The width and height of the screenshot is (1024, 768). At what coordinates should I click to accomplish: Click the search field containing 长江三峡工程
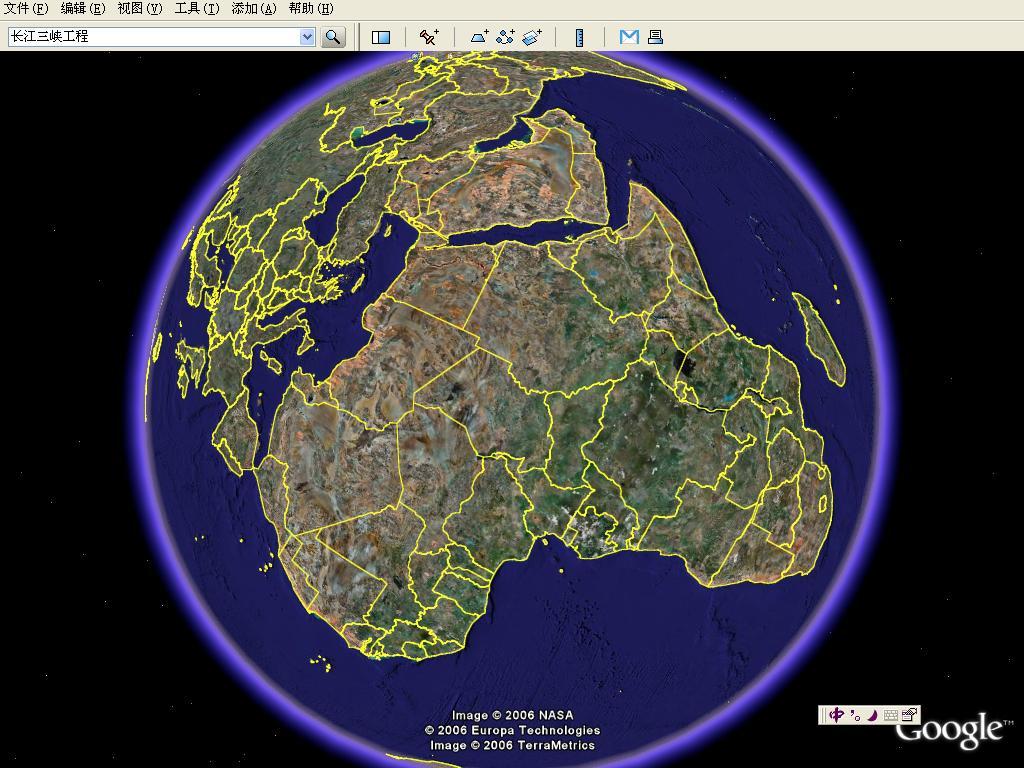150,37
